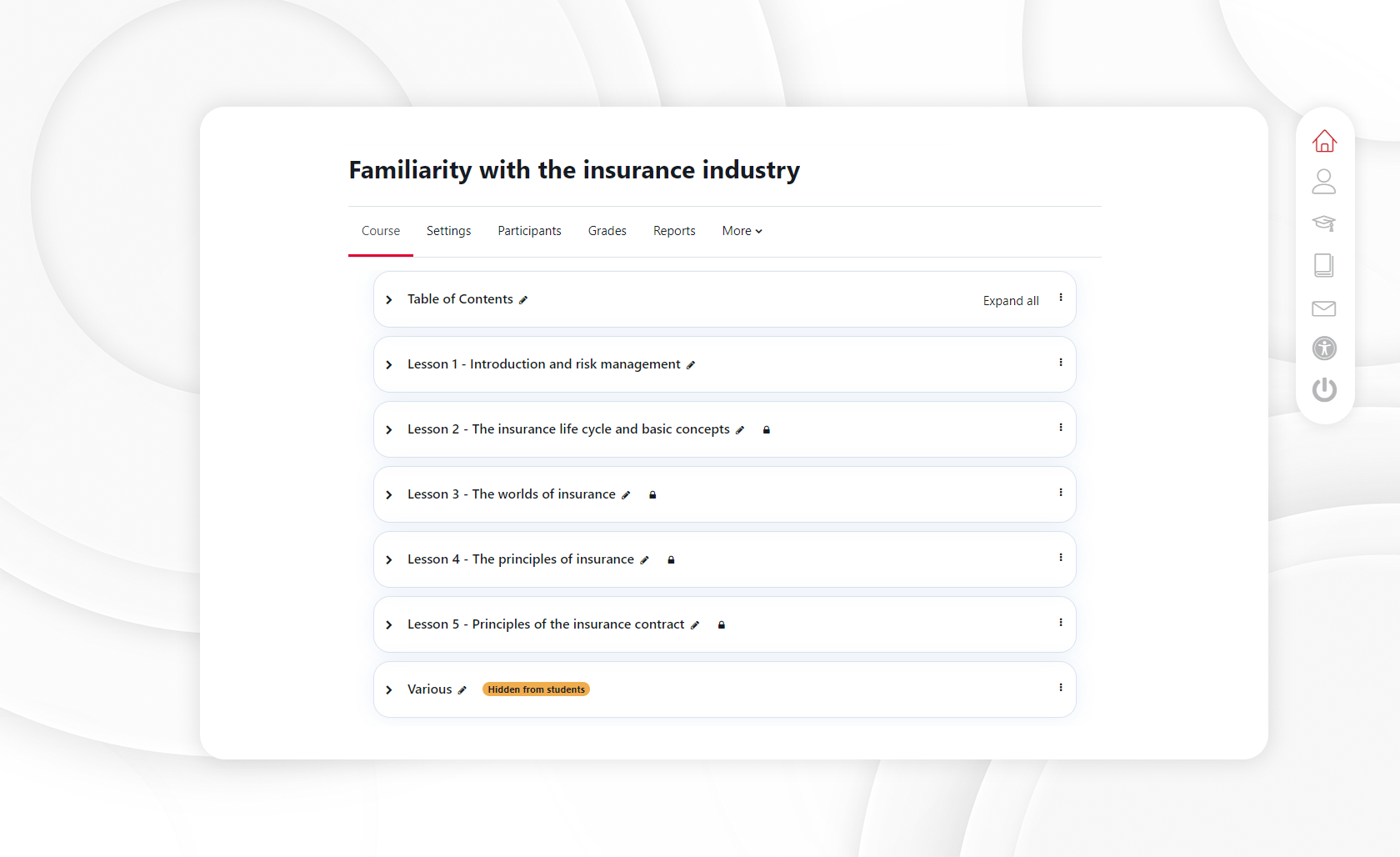Viewport: 1400px width, 857px height.
Task: Open the Lesson 4 three-dot actions menu
Action: (x=1061, y=558)
